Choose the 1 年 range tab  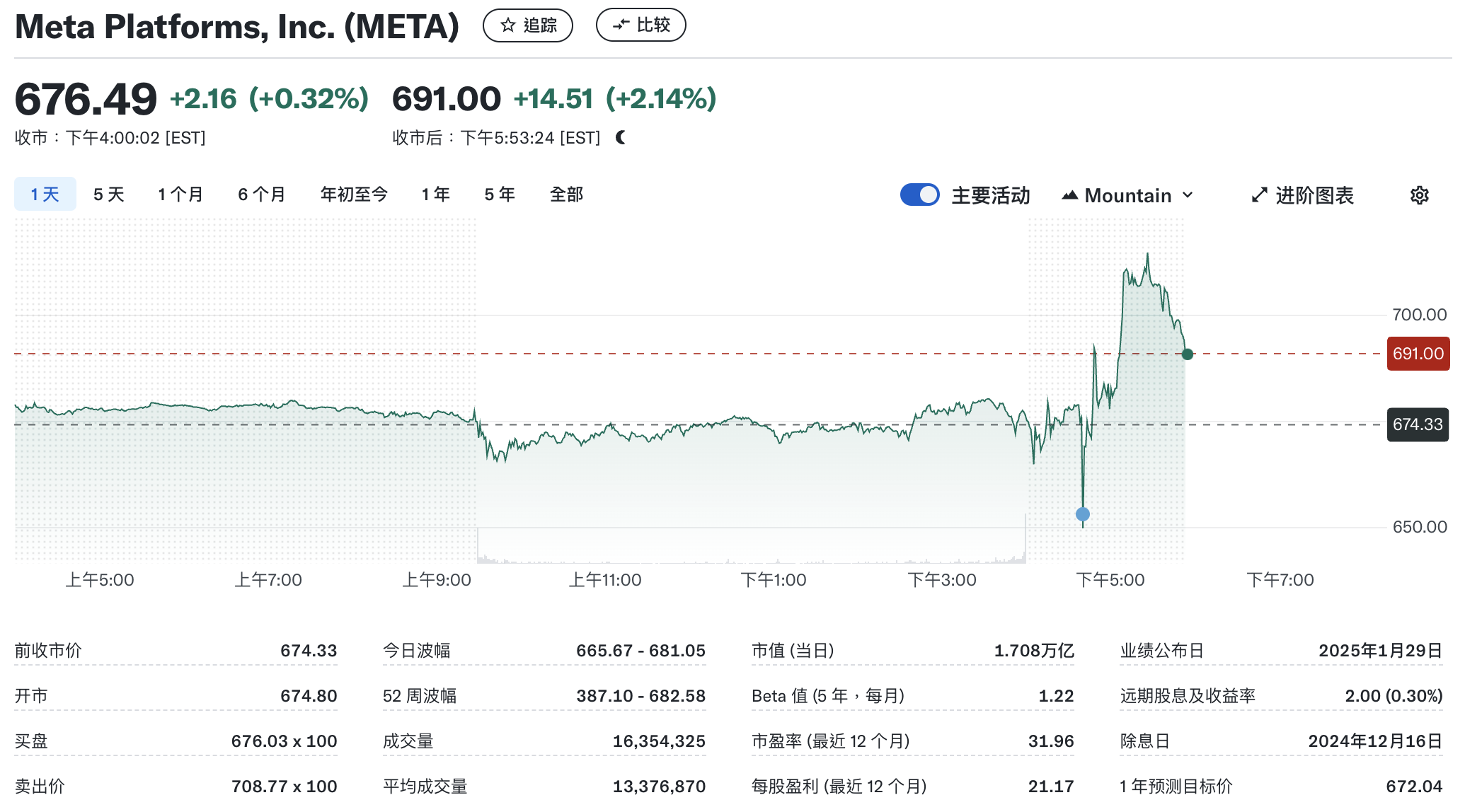[436, 195]
